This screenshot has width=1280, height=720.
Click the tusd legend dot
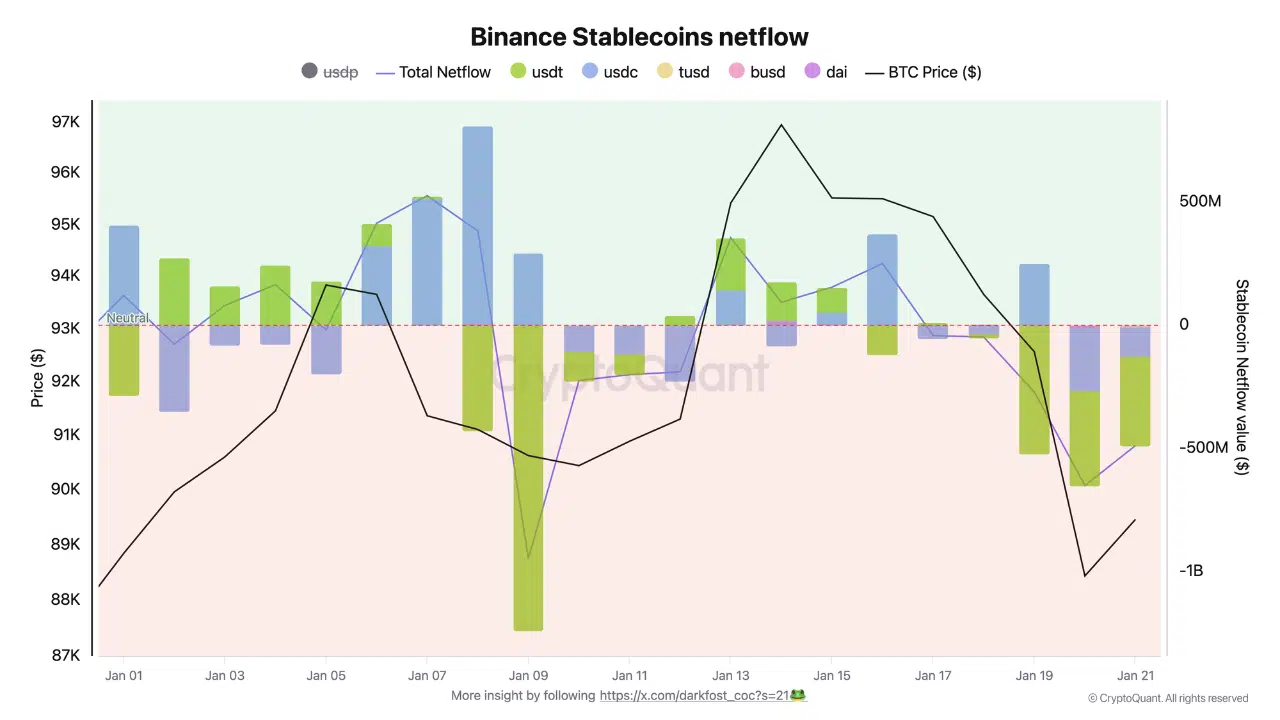pyautogui.click(x=665, y=71)
